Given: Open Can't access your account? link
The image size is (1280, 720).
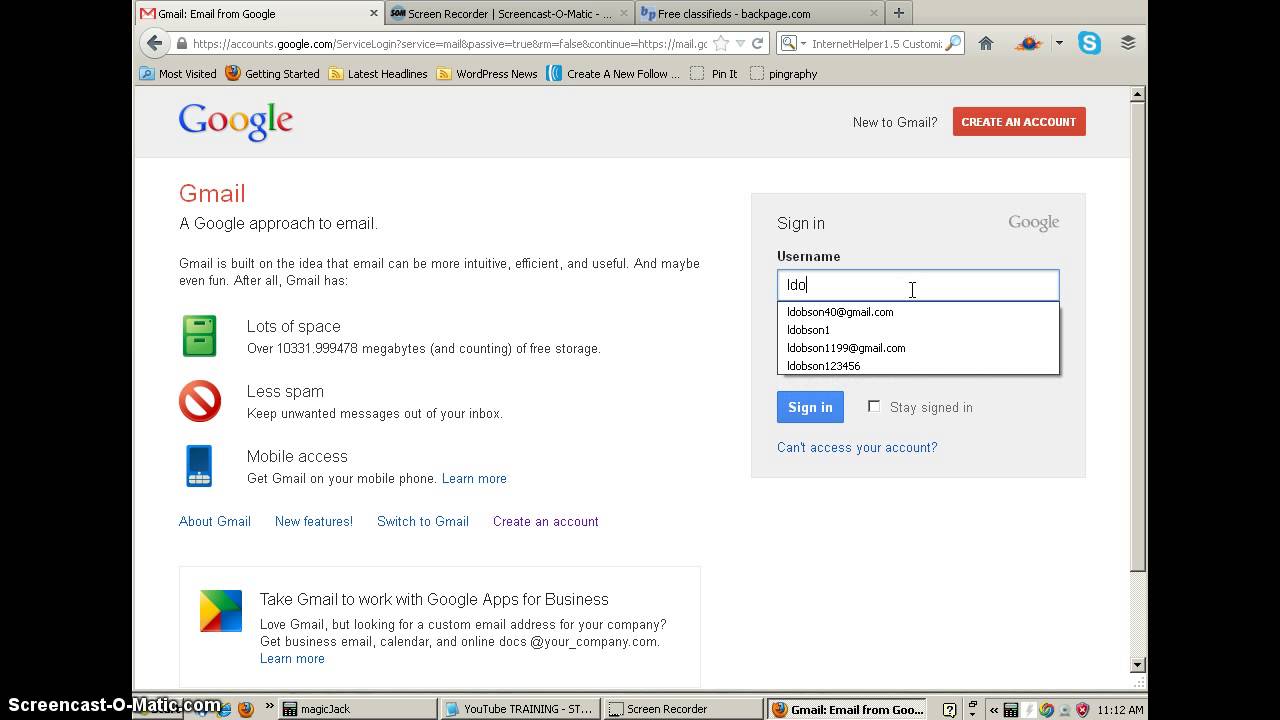Looking at the screenshot, I should (x=857, y=447).
